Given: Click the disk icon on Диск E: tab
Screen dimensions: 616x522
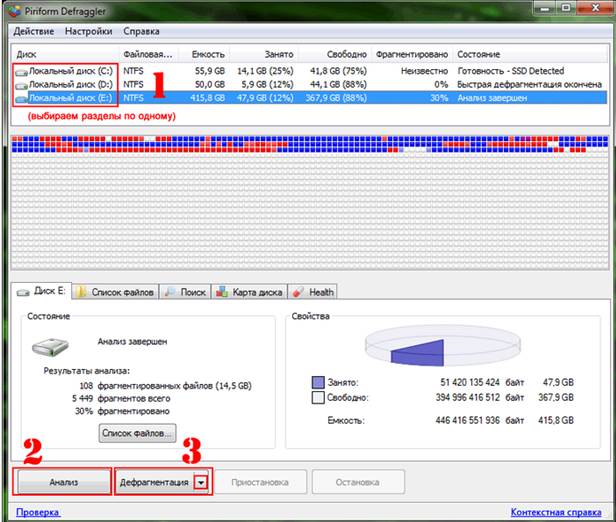Looking at the screenshot, I should [x=23, y=292].
